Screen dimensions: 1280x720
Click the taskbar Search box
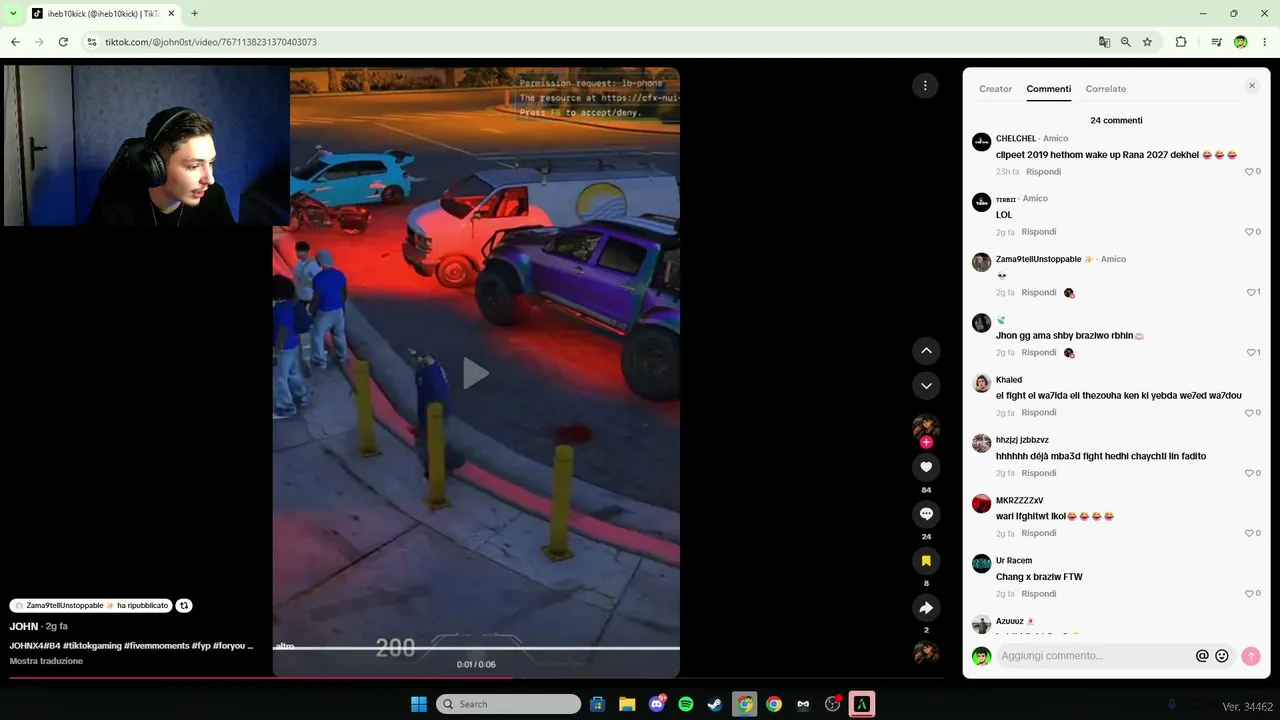[509, 704]
